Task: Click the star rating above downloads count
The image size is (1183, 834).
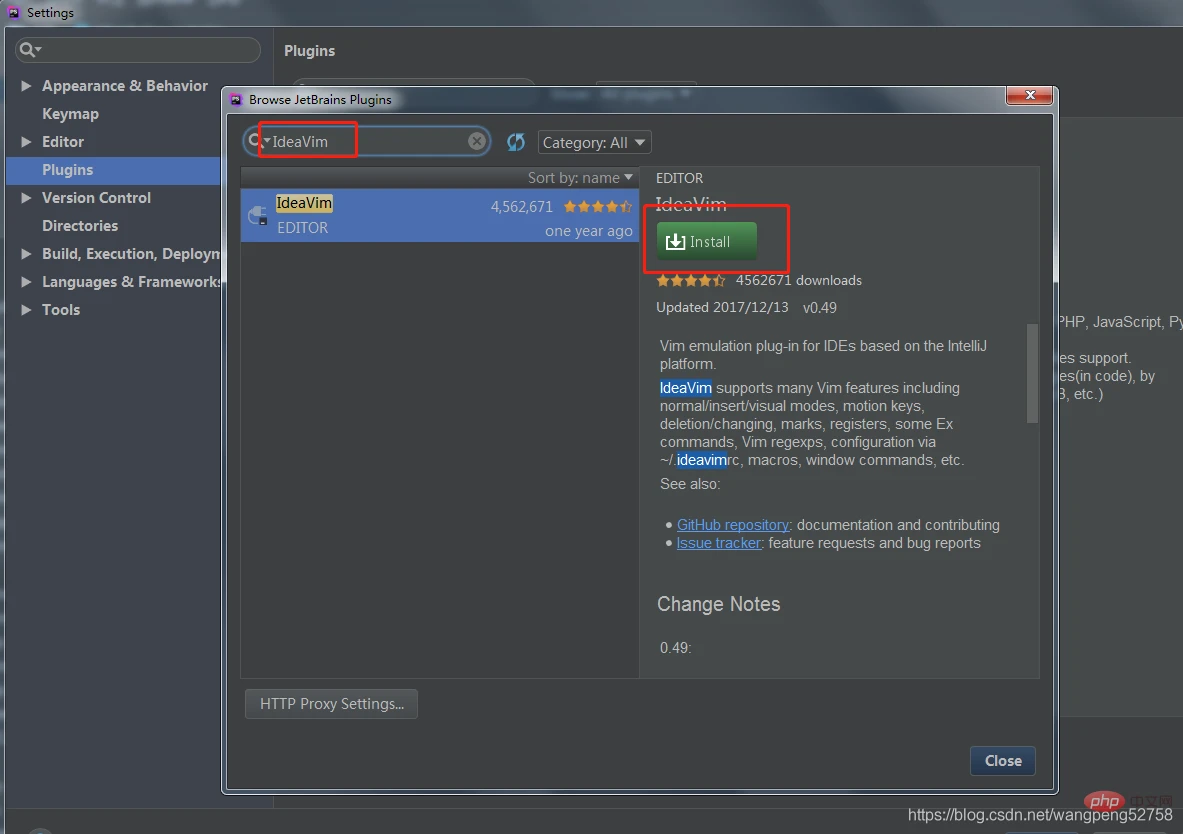Action: [x=690, y=281]
